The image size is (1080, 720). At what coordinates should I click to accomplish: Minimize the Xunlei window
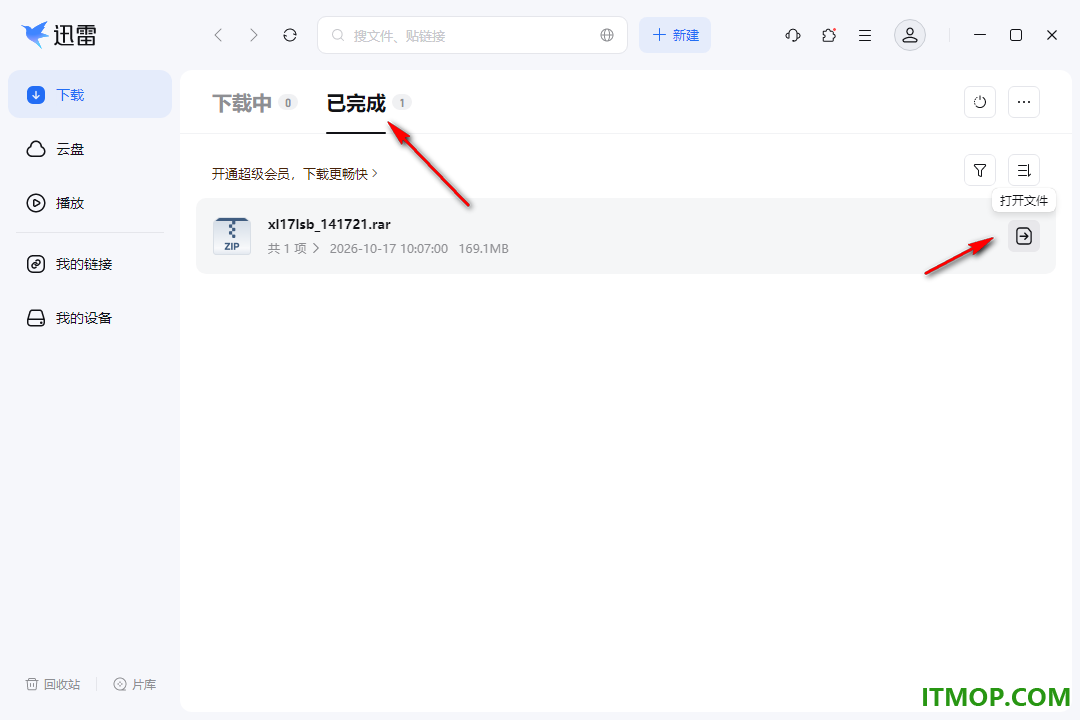[980, 34]
